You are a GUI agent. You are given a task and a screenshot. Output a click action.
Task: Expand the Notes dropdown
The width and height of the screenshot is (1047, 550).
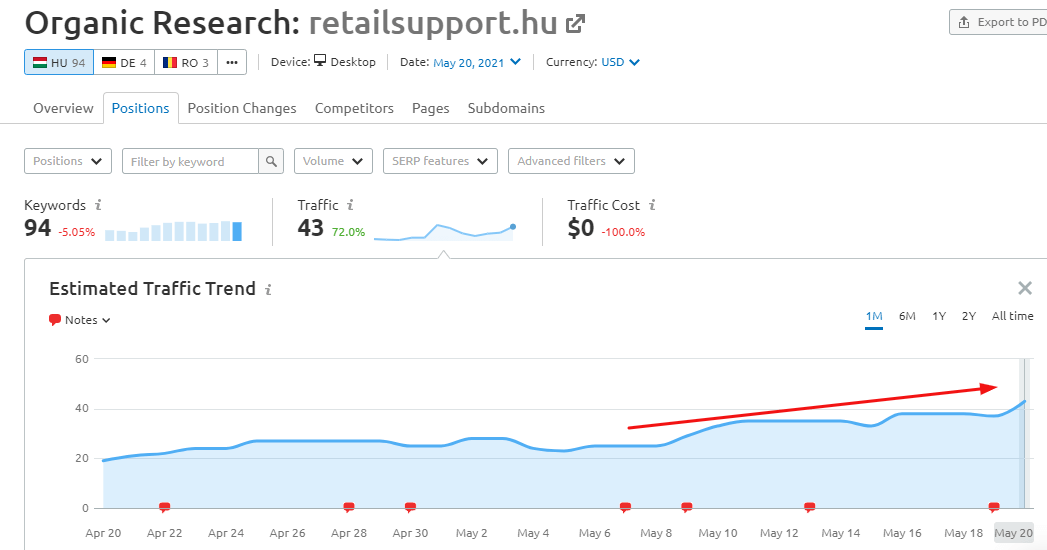point(80,320)
